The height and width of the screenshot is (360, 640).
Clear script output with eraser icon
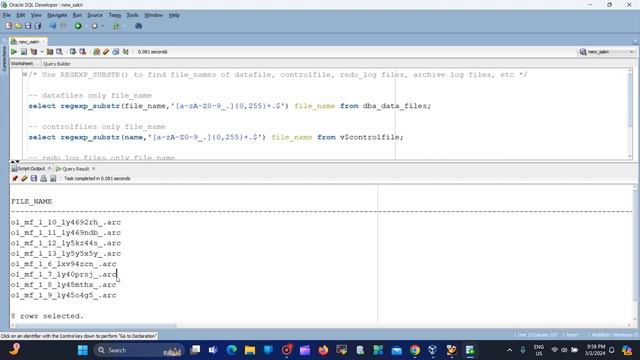point(24,178)
